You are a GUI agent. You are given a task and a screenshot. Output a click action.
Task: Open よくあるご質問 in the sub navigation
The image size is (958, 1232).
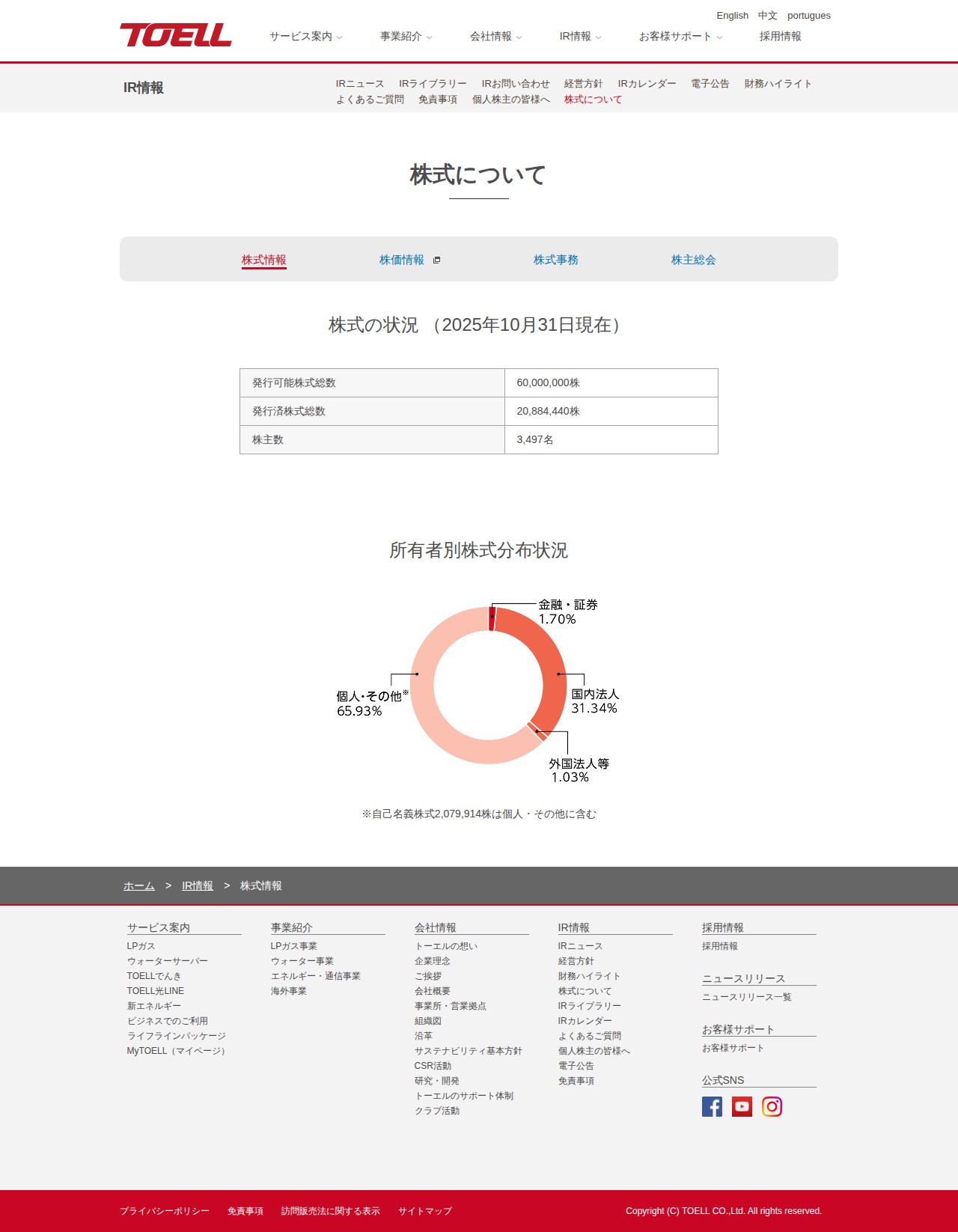[x=370, y=100]
